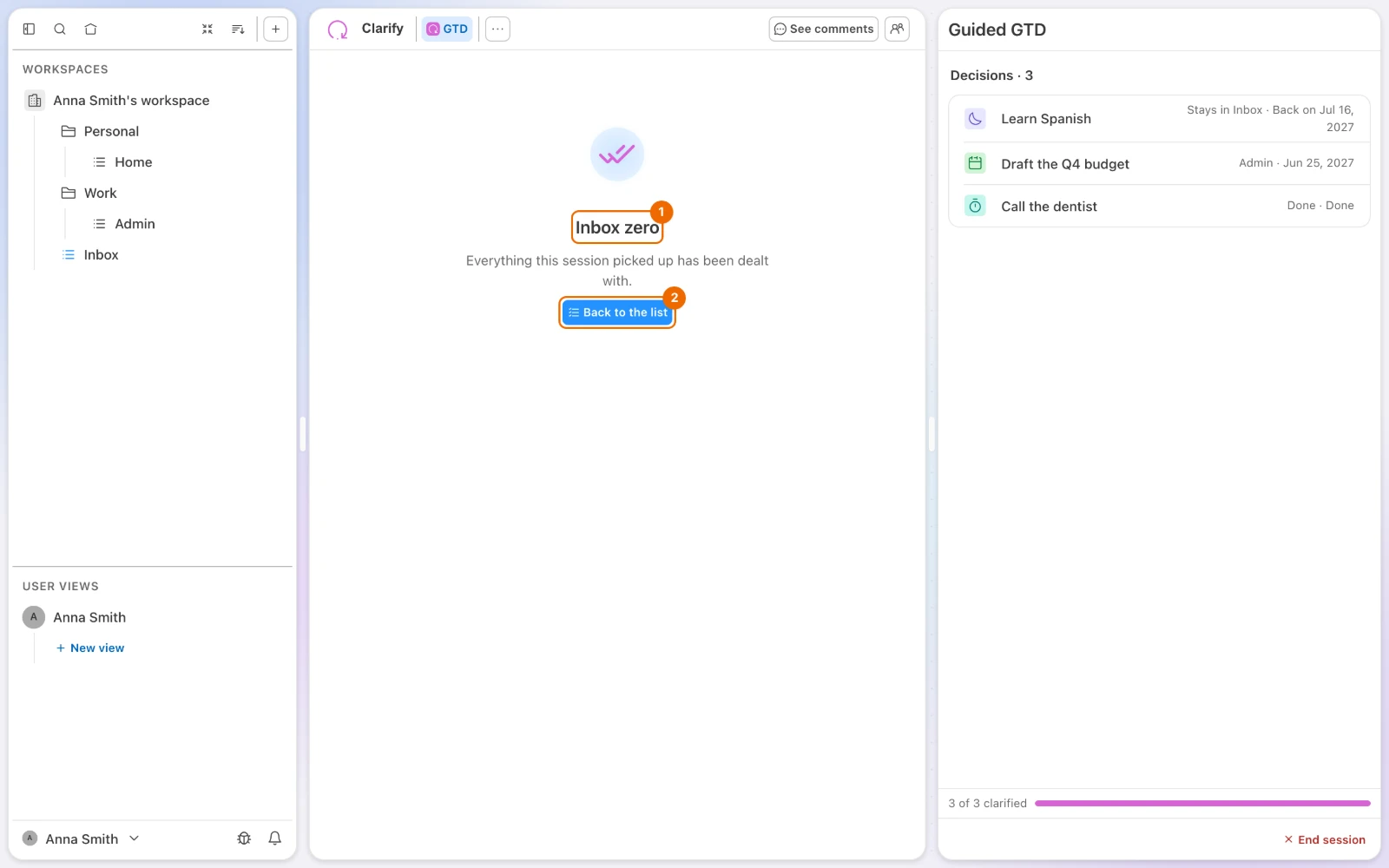This screenshot has width=1389, height=868.
Task: Click the Inbox zero heading
Action: (617, 227)
